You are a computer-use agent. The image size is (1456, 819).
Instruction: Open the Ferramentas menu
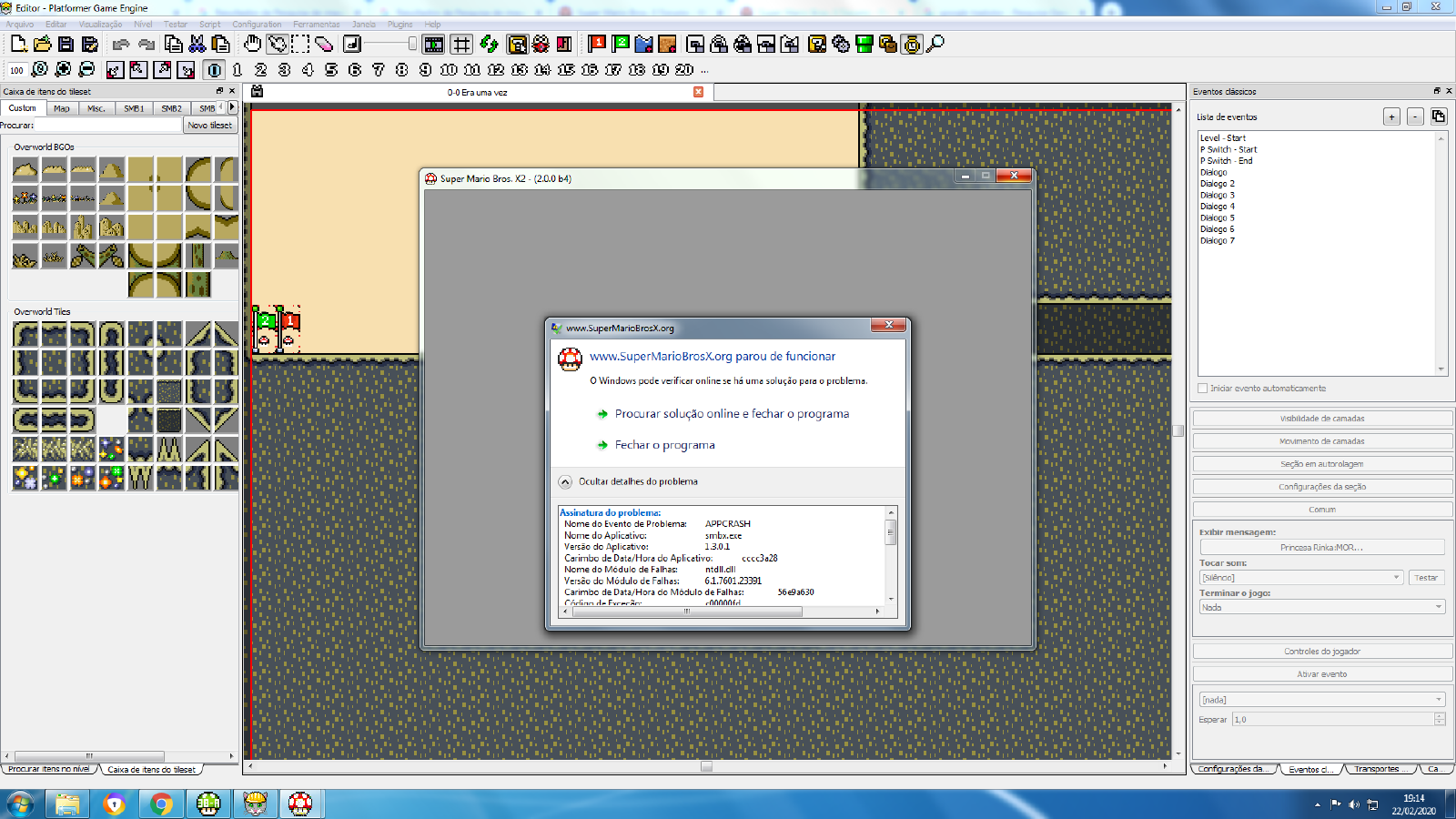(317, 25)
